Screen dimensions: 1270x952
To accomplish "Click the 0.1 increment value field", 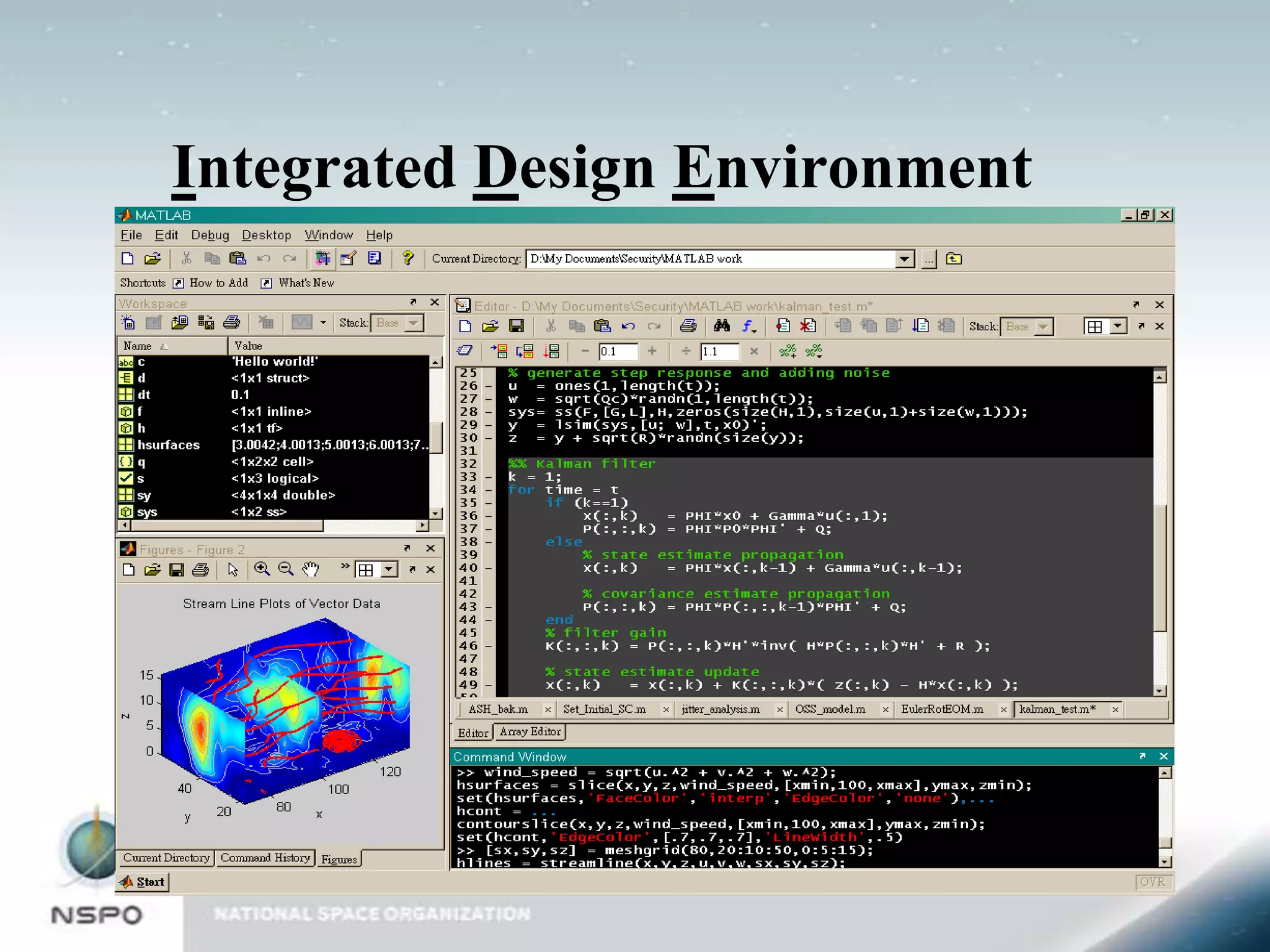I will 618,351.
